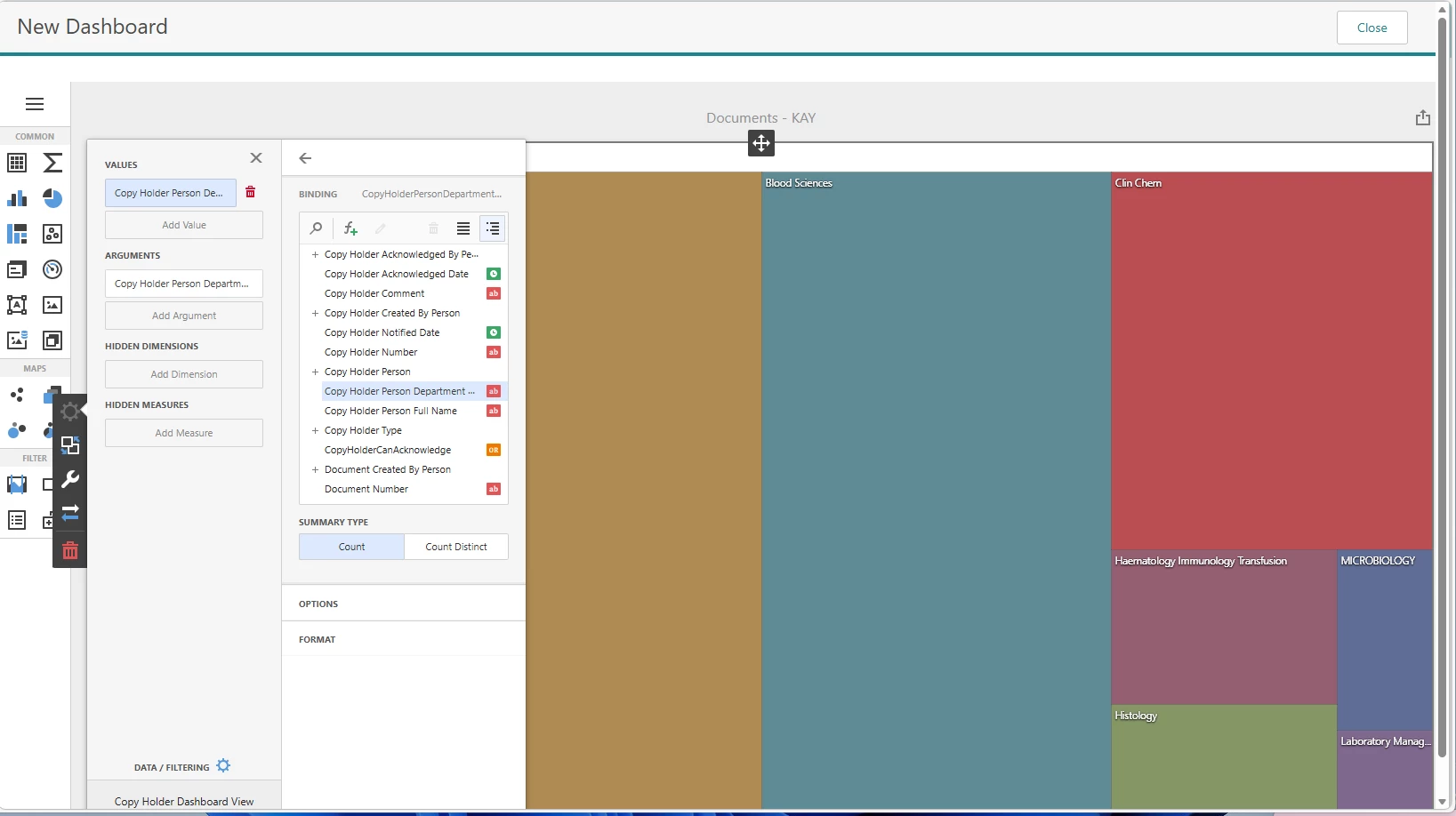Add a Pie chart item

(x=52, y=198)
